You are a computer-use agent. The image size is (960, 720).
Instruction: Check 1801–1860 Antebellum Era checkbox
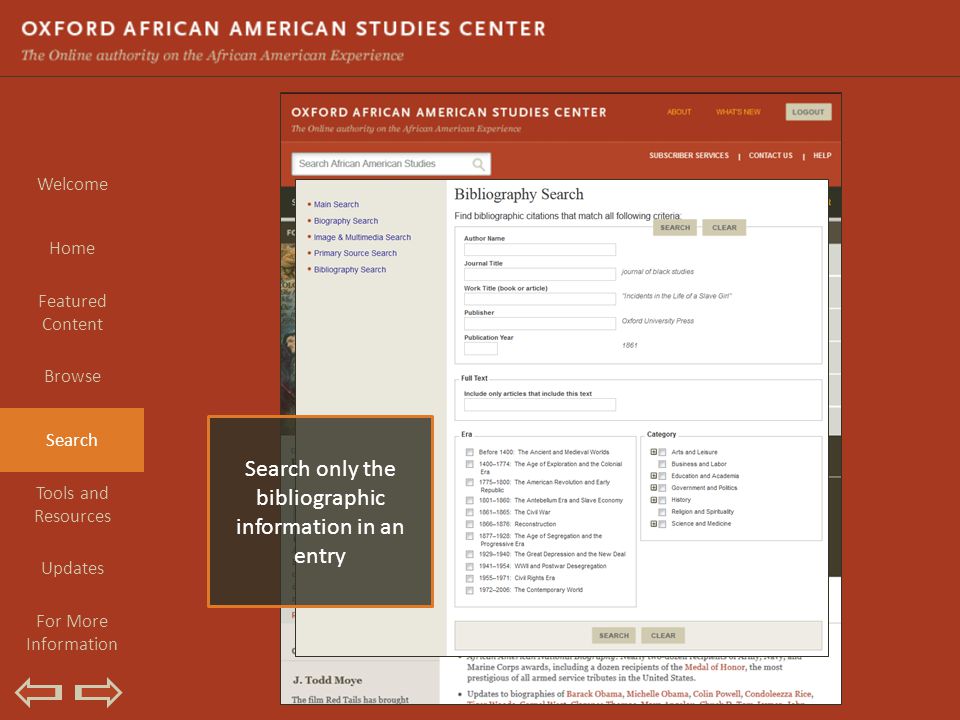(470, 501)
